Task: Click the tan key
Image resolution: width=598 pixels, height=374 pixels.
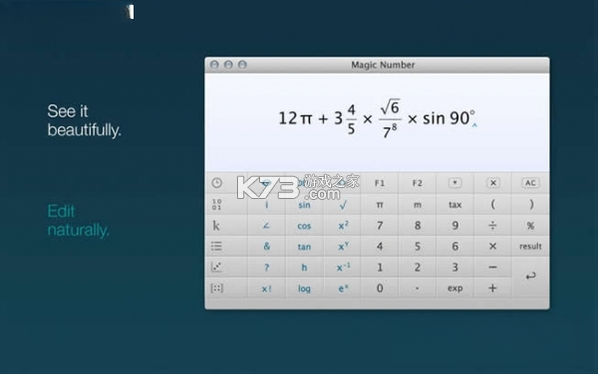Action: click(x=304, y=247)
